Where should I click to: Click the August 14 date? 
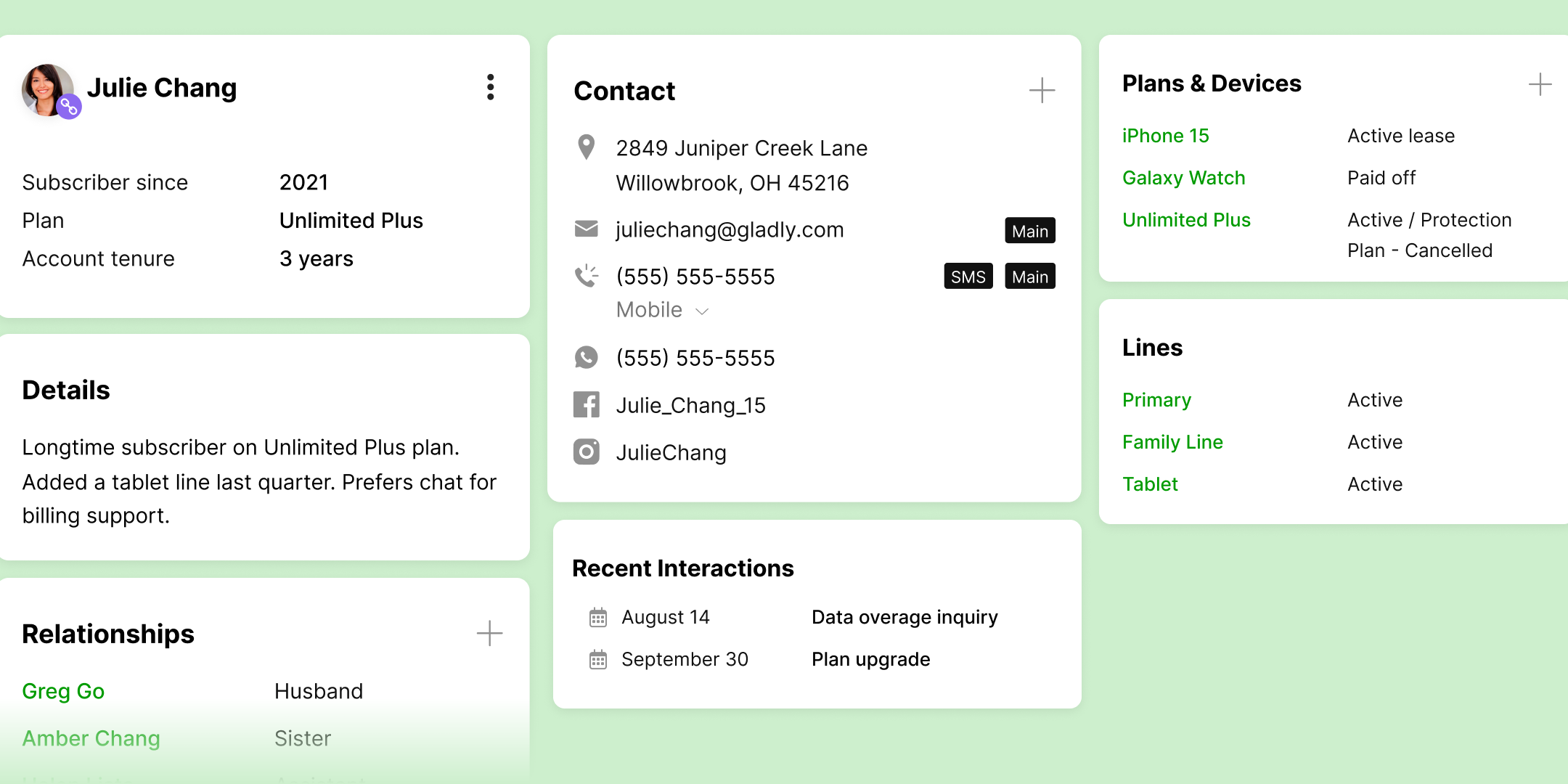click(665, 617)
